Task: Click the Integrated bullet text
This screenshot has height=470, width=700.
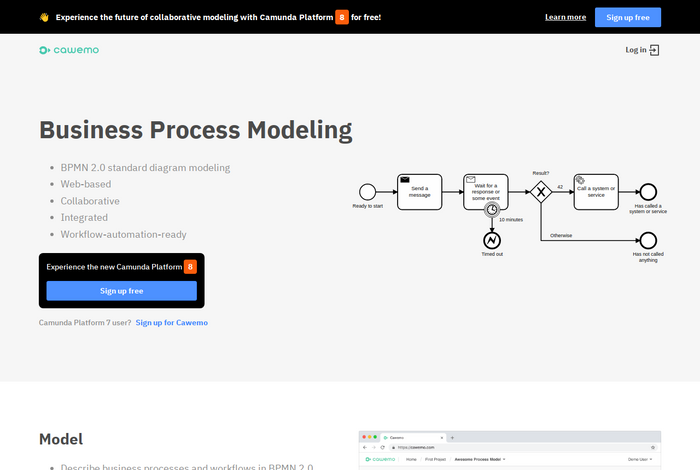Action: point(84,218)
